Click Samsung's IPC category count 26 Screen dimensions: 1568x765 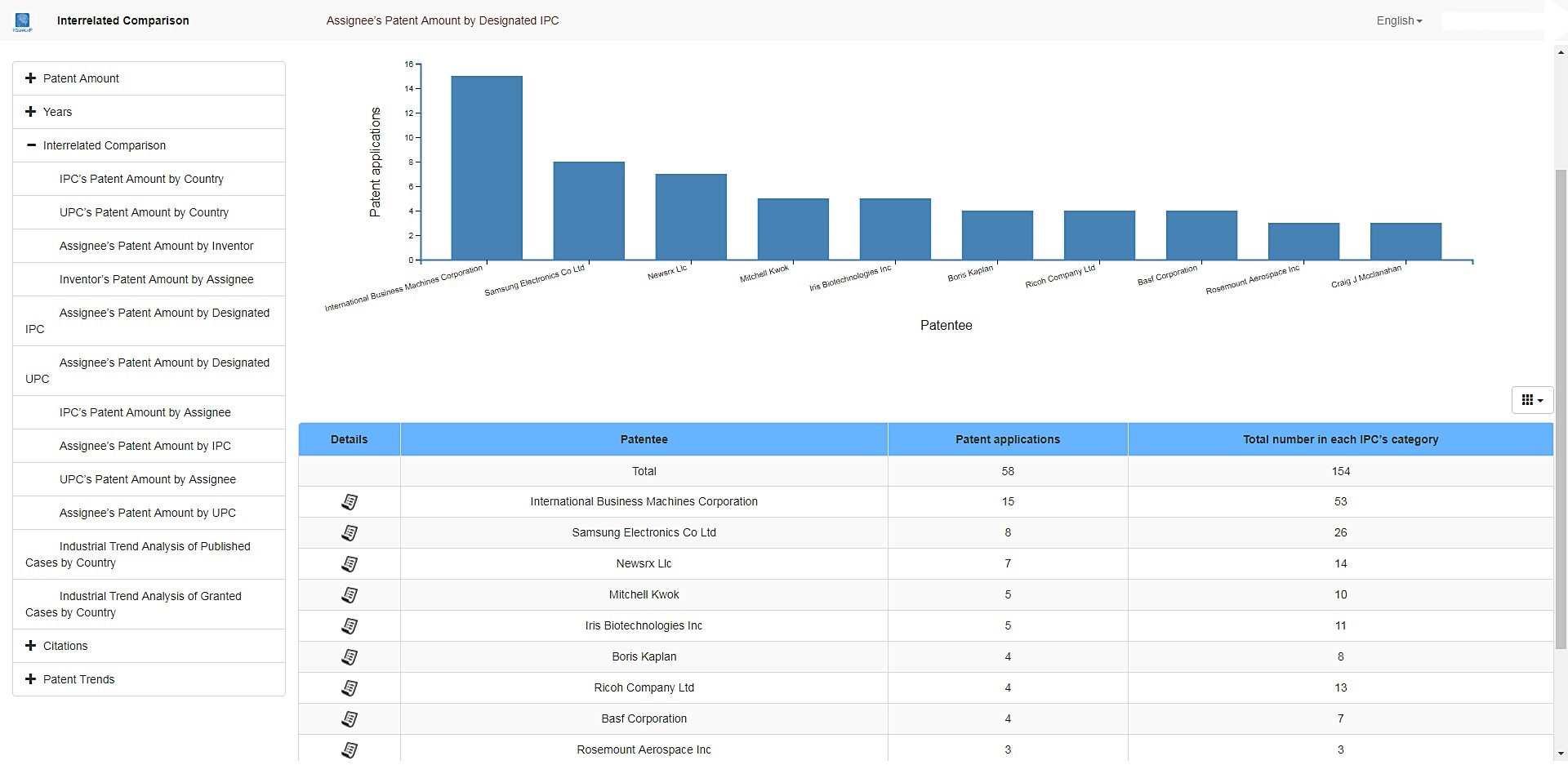[x=1340, y=533]
